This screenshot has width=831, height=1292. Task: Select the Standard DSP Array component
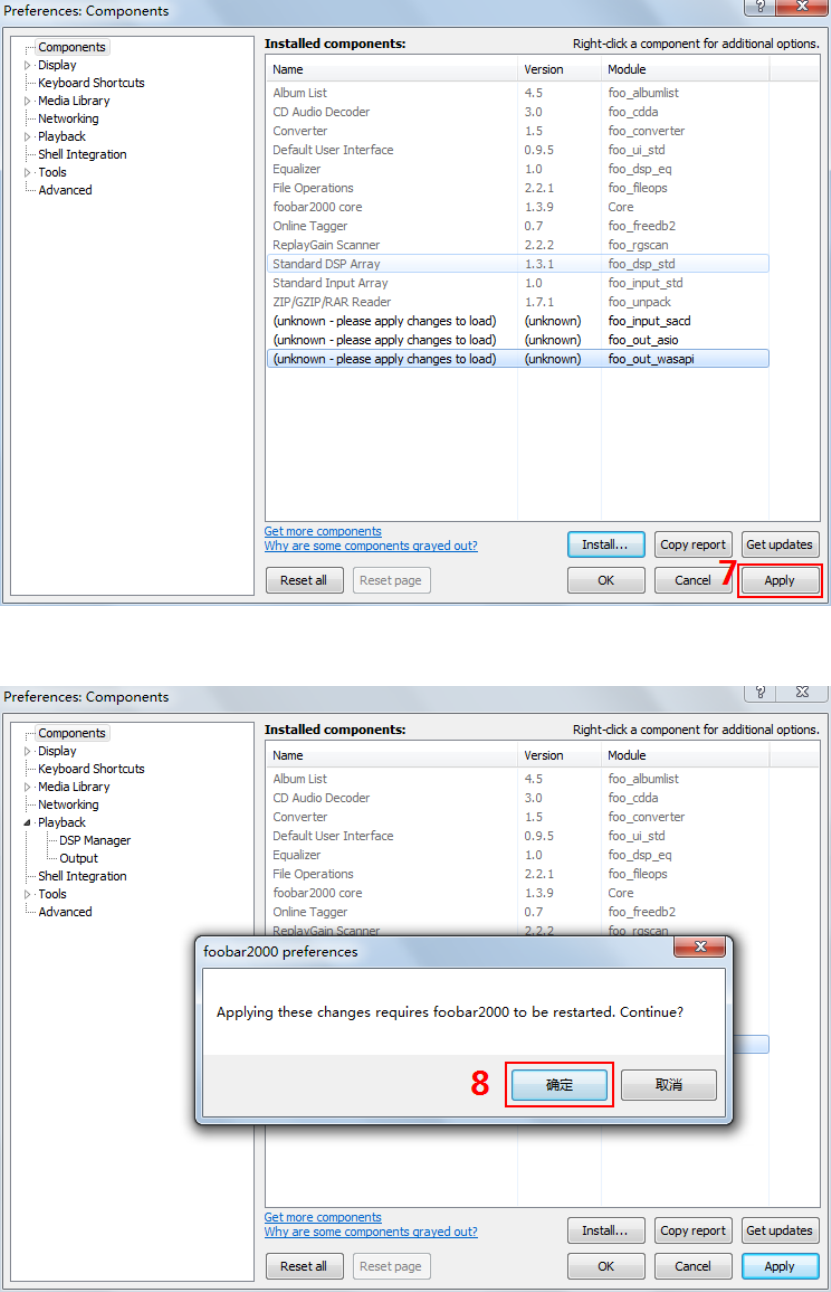(x=517, y=264)
